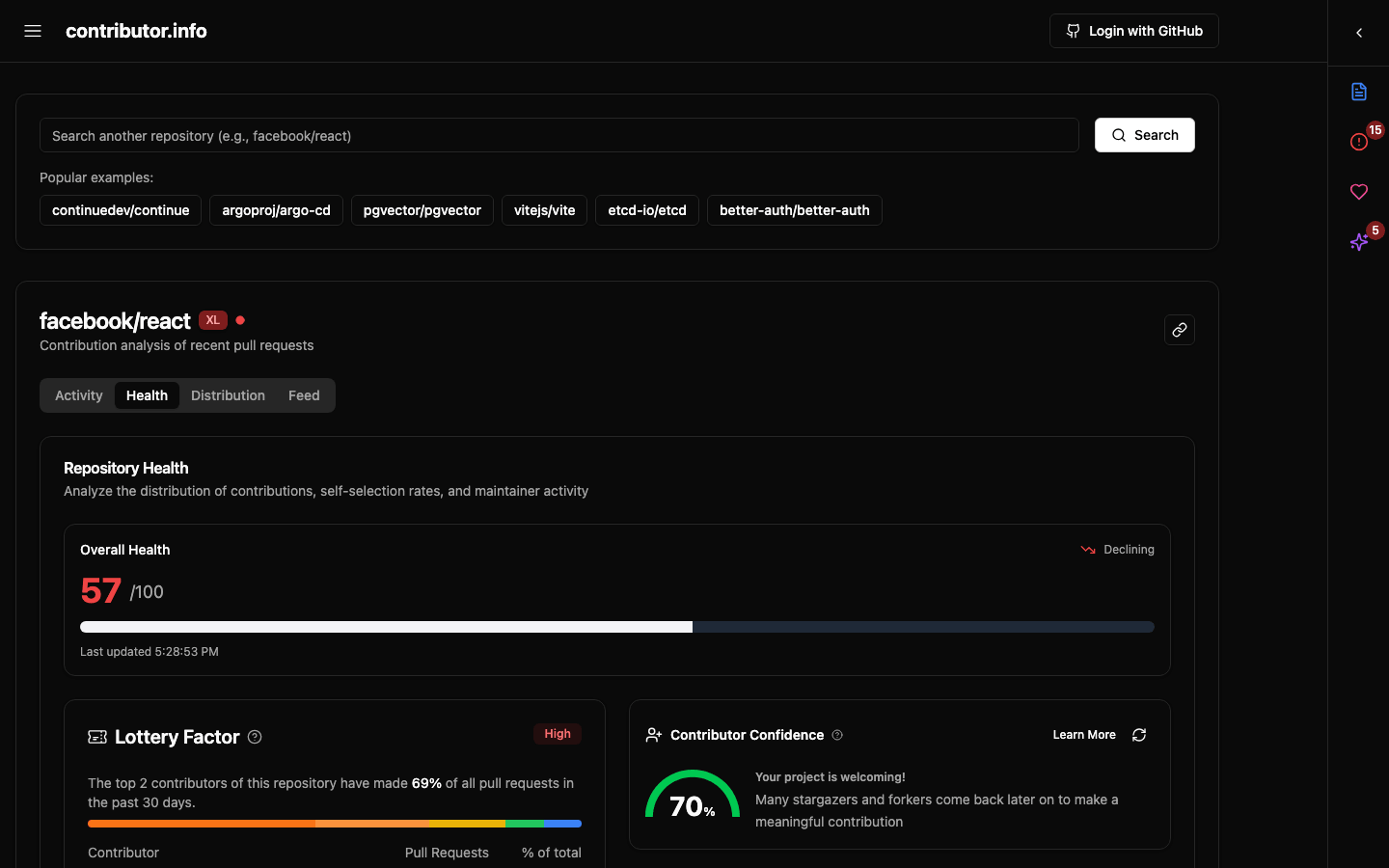
Task: Select the Feed tab
Action: click(x=303, y=395)
